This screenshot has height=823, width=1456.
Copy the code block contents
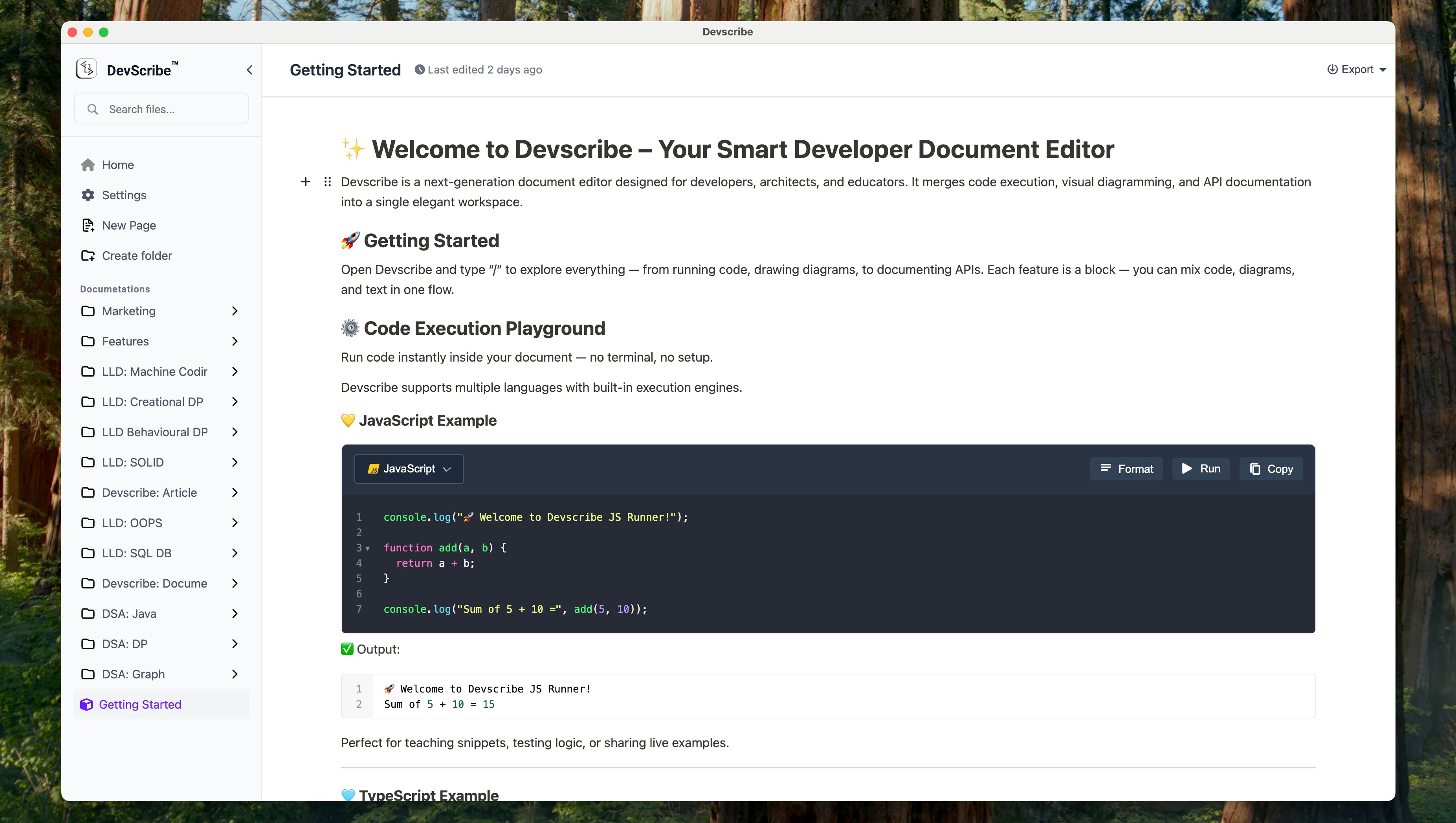1271,468
